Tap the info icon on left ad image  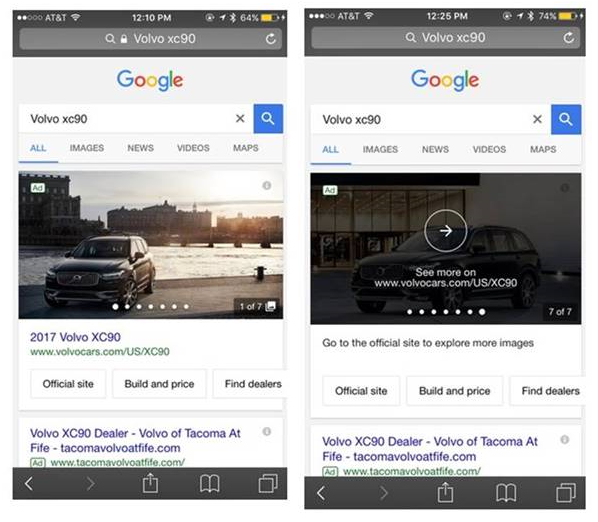tap(267, 185)
